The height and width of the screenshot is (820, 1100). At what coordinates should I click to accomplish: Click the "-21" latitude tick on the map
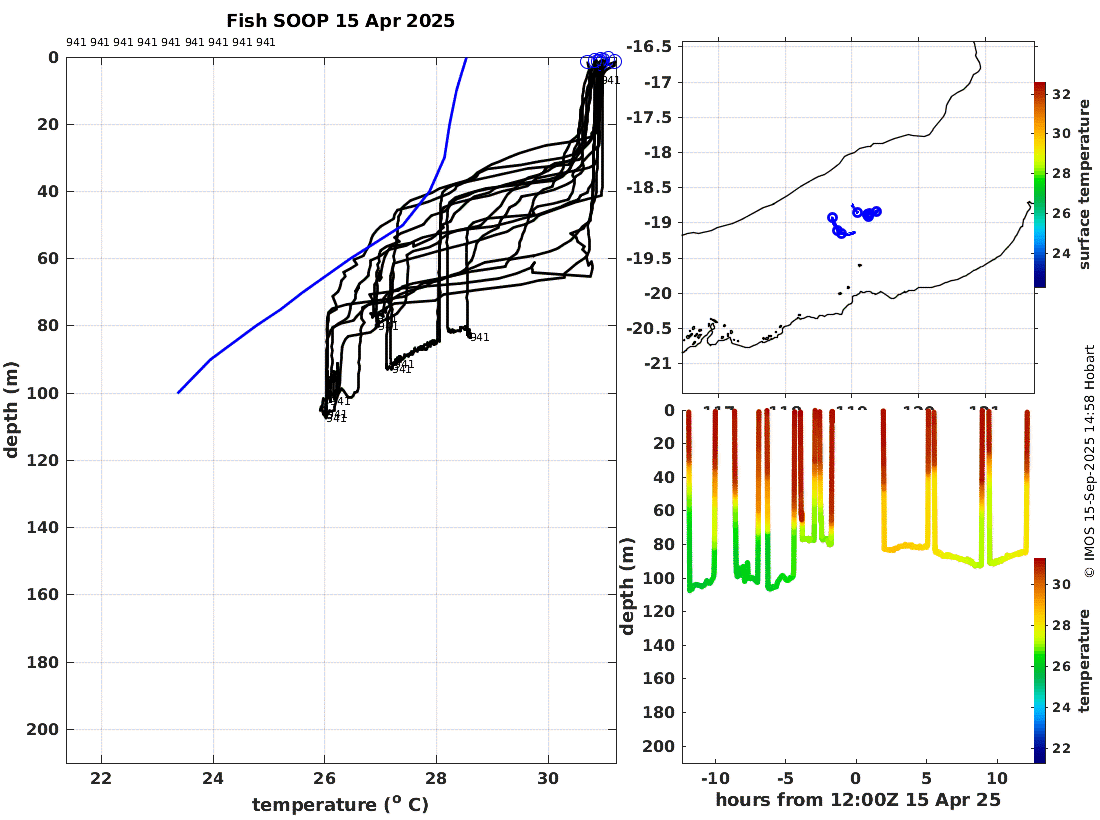point(658,363)
